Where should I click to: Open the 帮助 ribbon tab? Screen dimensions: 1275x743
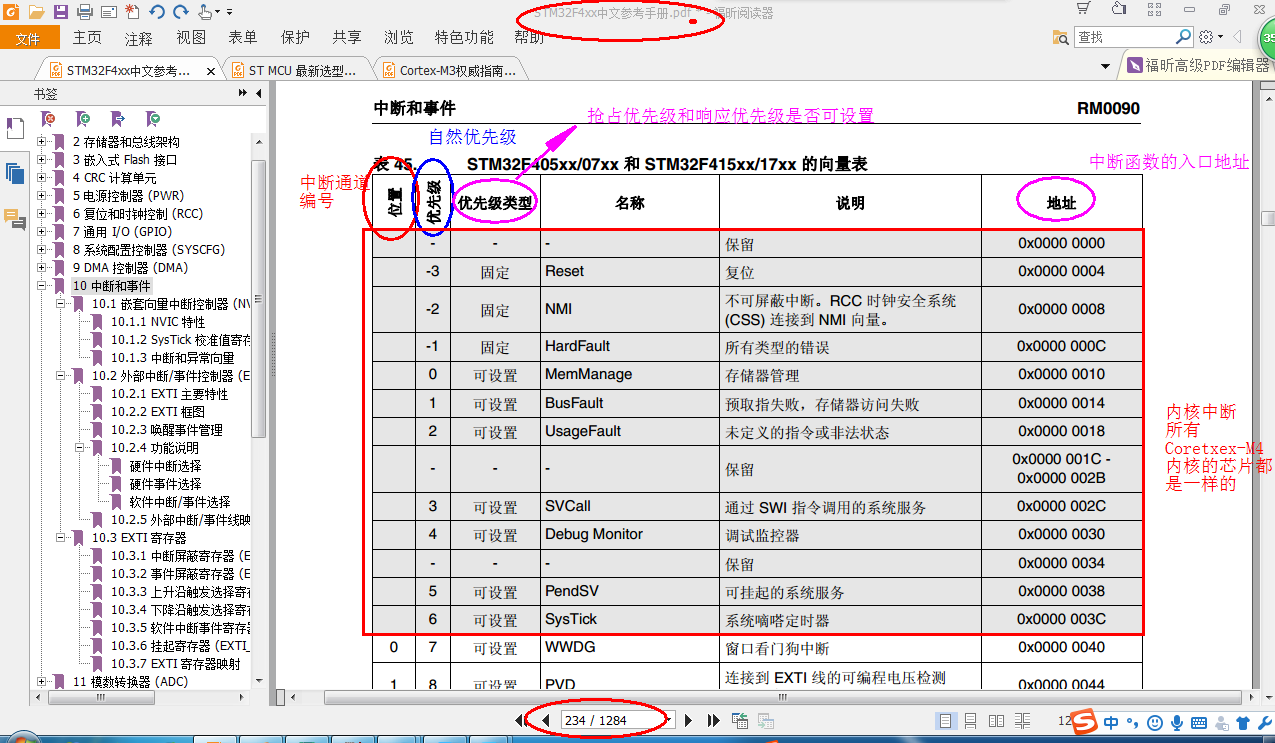(529, 38)
